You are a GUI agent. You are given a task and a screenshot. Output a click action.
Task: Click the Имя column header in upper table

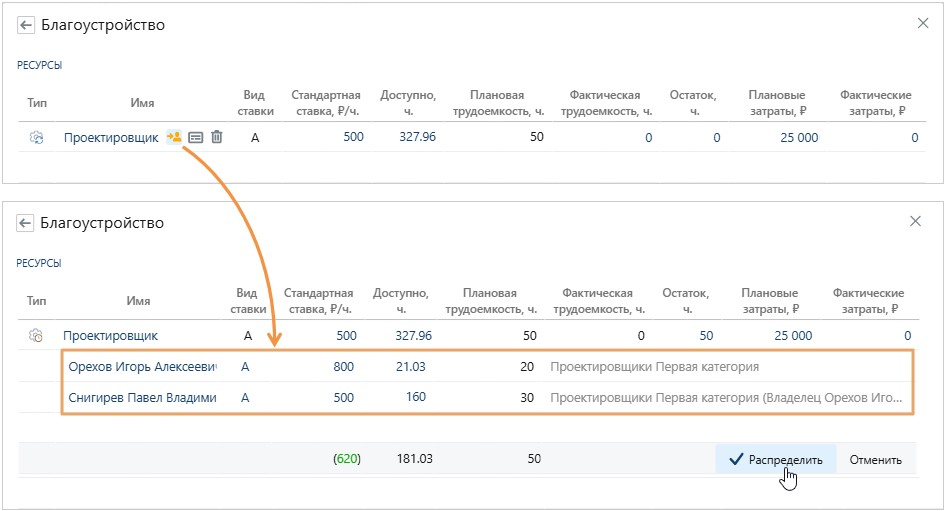point(142,103)
